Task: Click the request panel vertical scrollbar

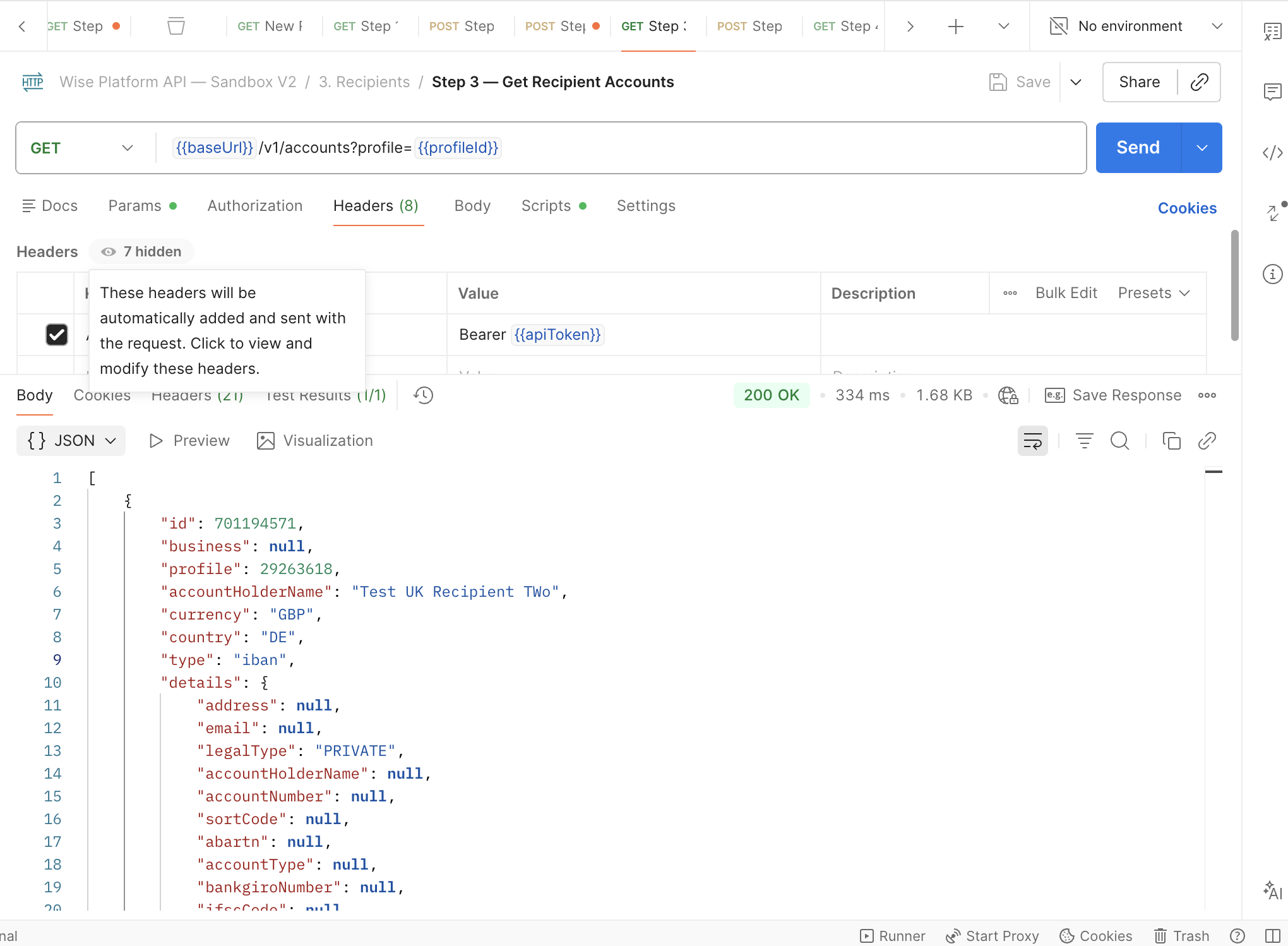Action: (x=1234, y=285)
